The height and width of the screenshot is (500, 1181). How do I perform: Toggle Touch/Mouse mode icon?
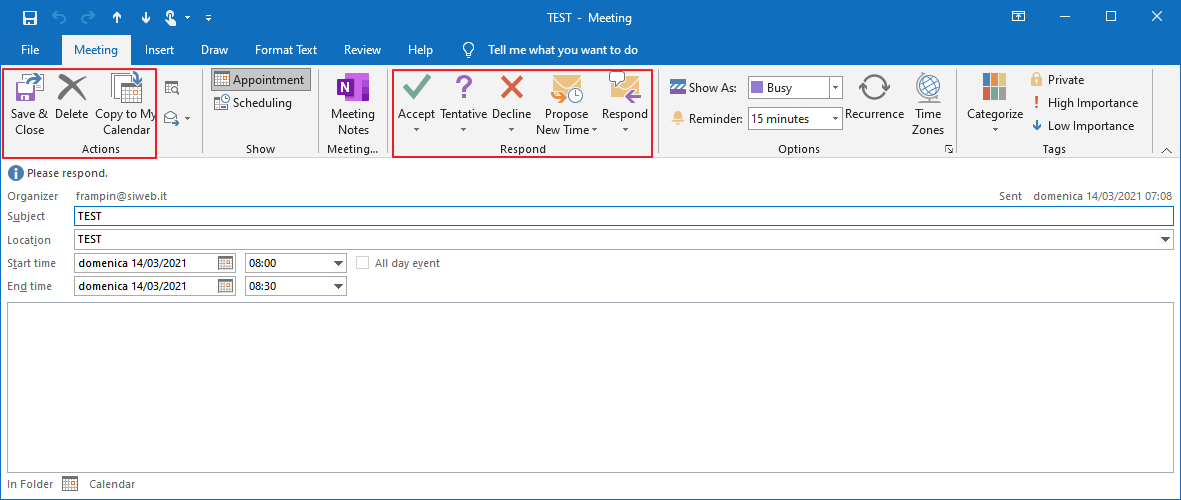(x=172, y=17)
